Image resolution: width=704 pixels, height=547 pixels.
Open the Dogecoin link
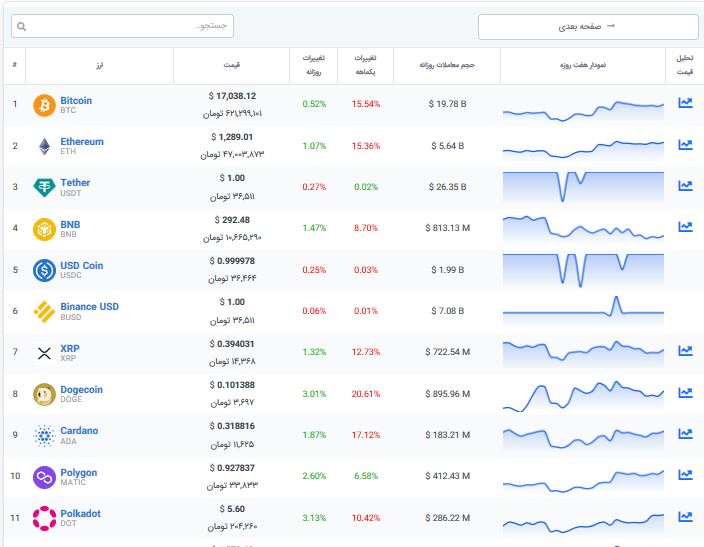[x=81, y=389]
